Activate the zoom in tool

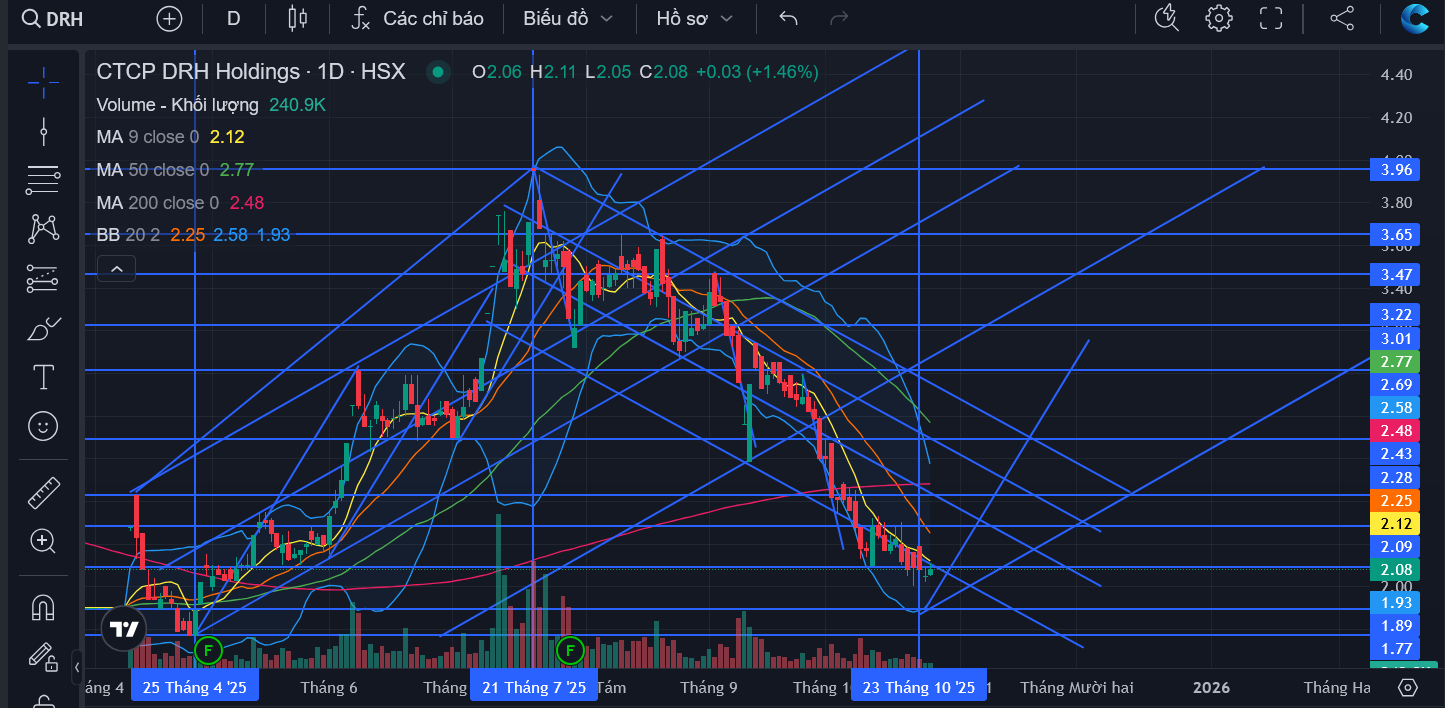pyautogui.click(x=43, y=541)
